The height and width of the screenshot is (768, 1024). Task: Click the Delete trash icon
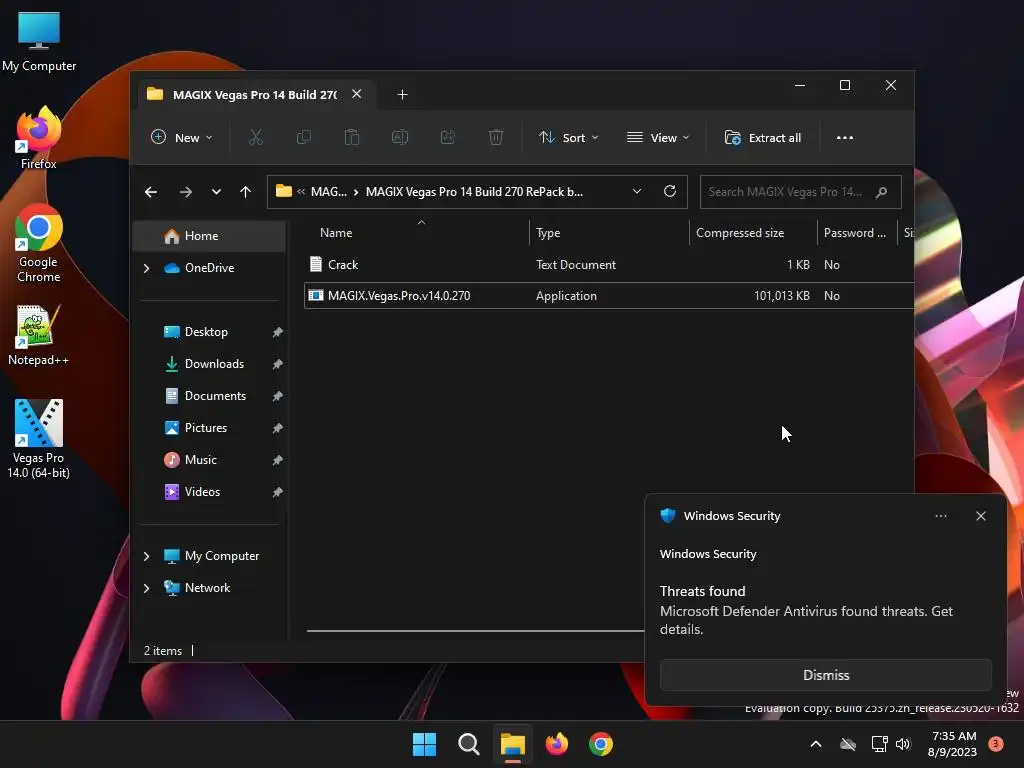click(496, 138)
